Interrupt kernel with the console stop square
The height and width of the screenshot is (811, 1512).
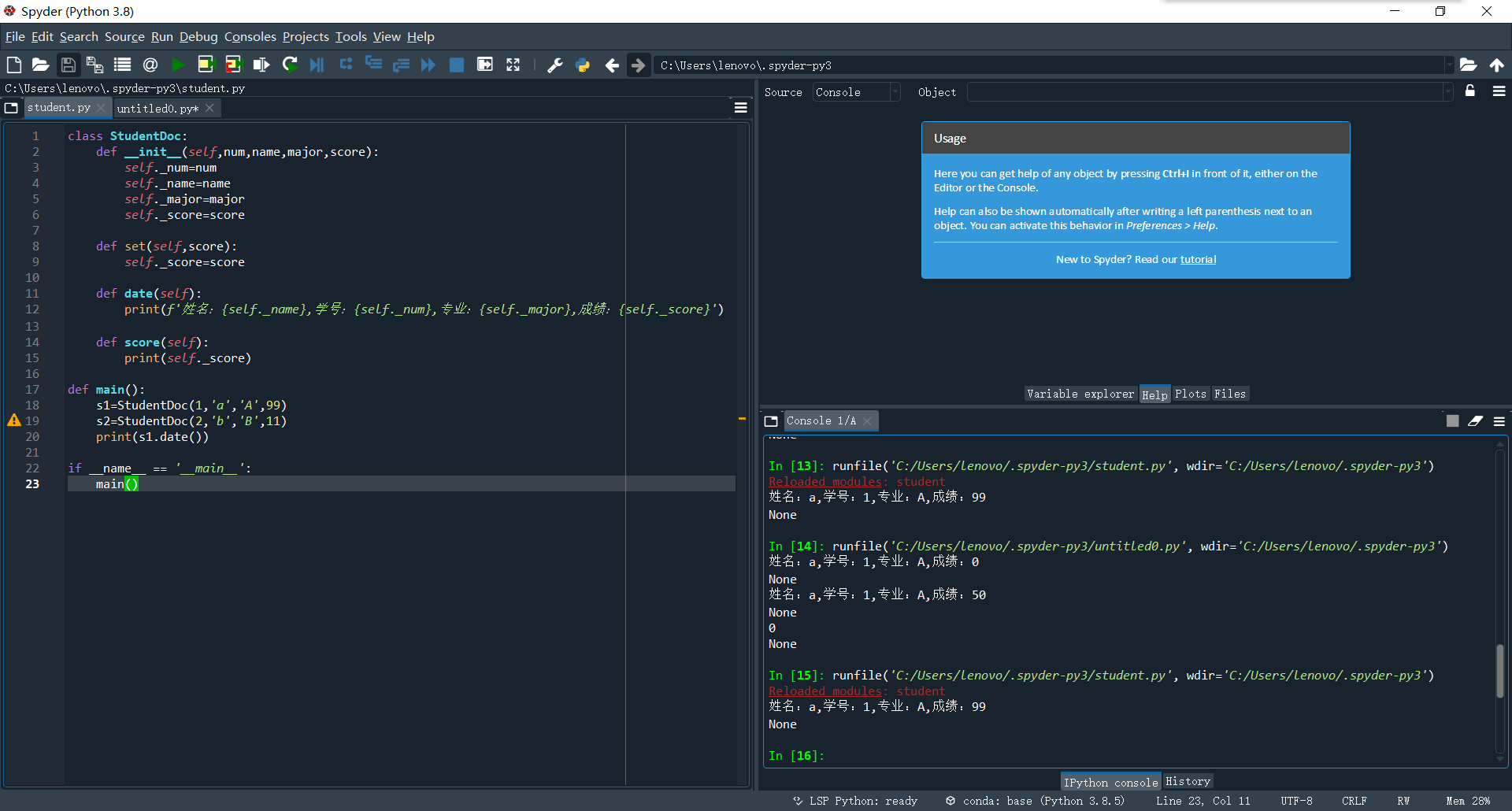1452,421
